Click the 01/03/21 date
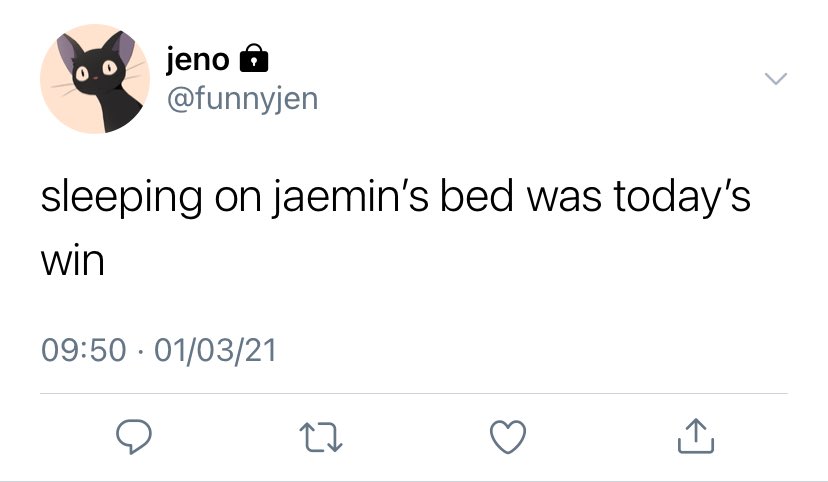 [x=215, y=350]
